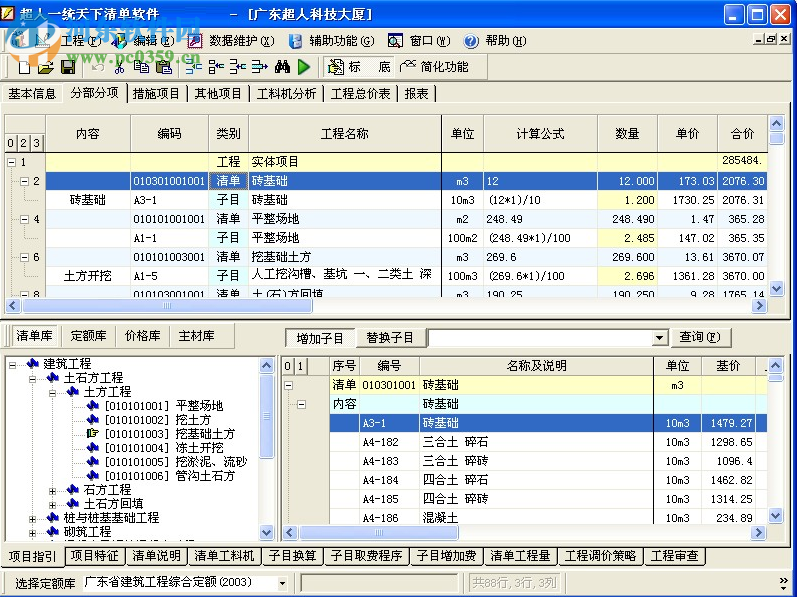The image size is (797, 597).
Task: Expand the 石方工程 tree node
Action: (x=52, y=491)
